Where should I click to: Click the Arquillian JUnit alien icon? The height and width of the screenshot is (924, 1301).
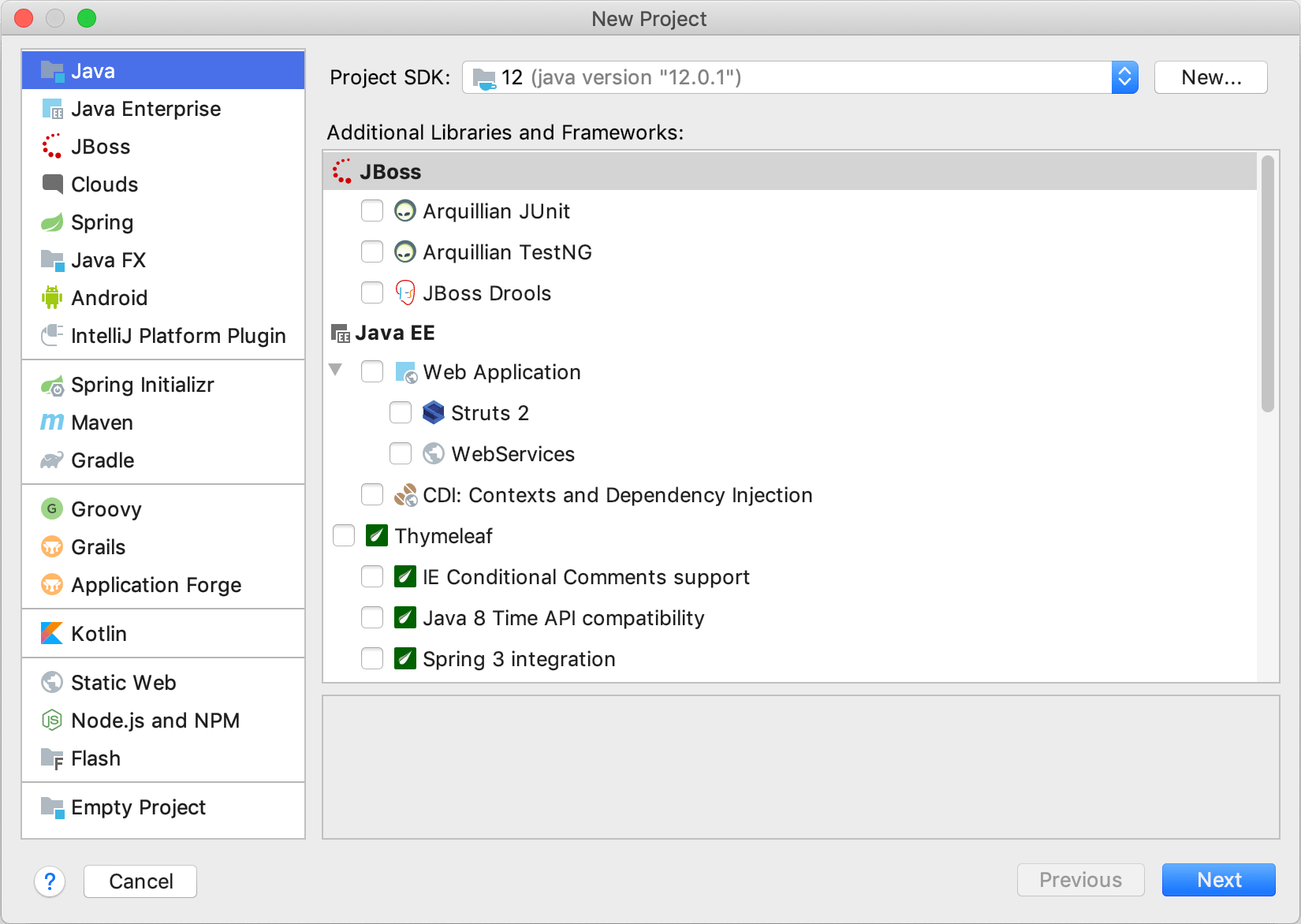pyautogui.click(x=405, y=211)
